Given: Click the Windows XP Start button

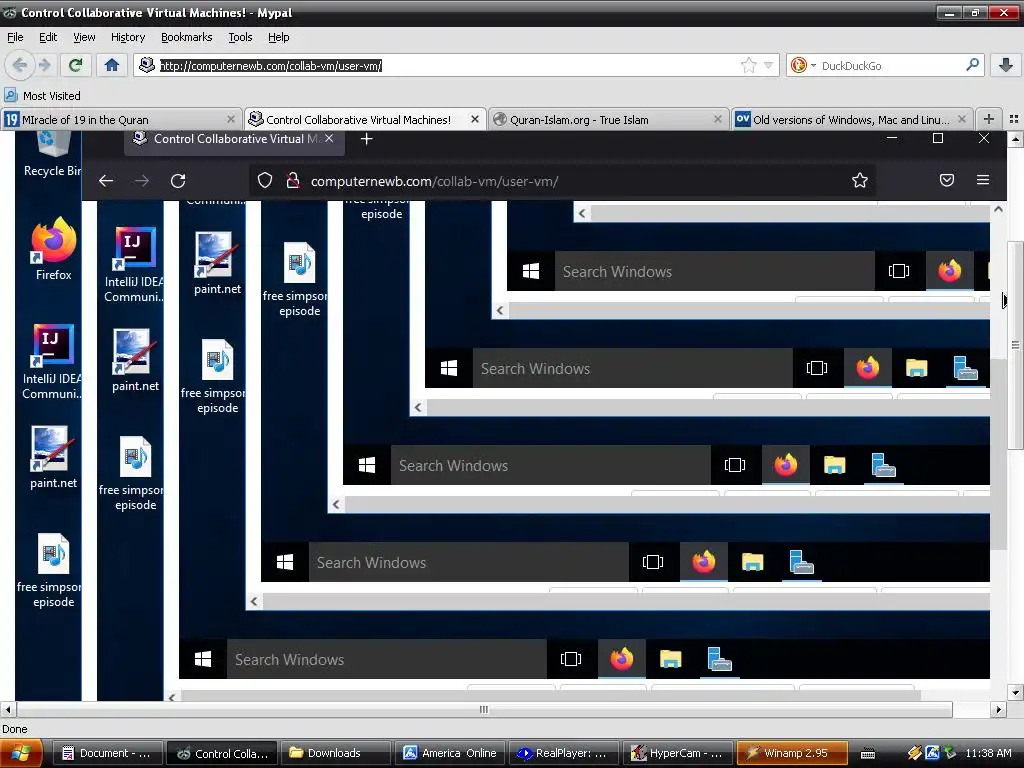Looking at the screenshot, I should tap(21, 753).
